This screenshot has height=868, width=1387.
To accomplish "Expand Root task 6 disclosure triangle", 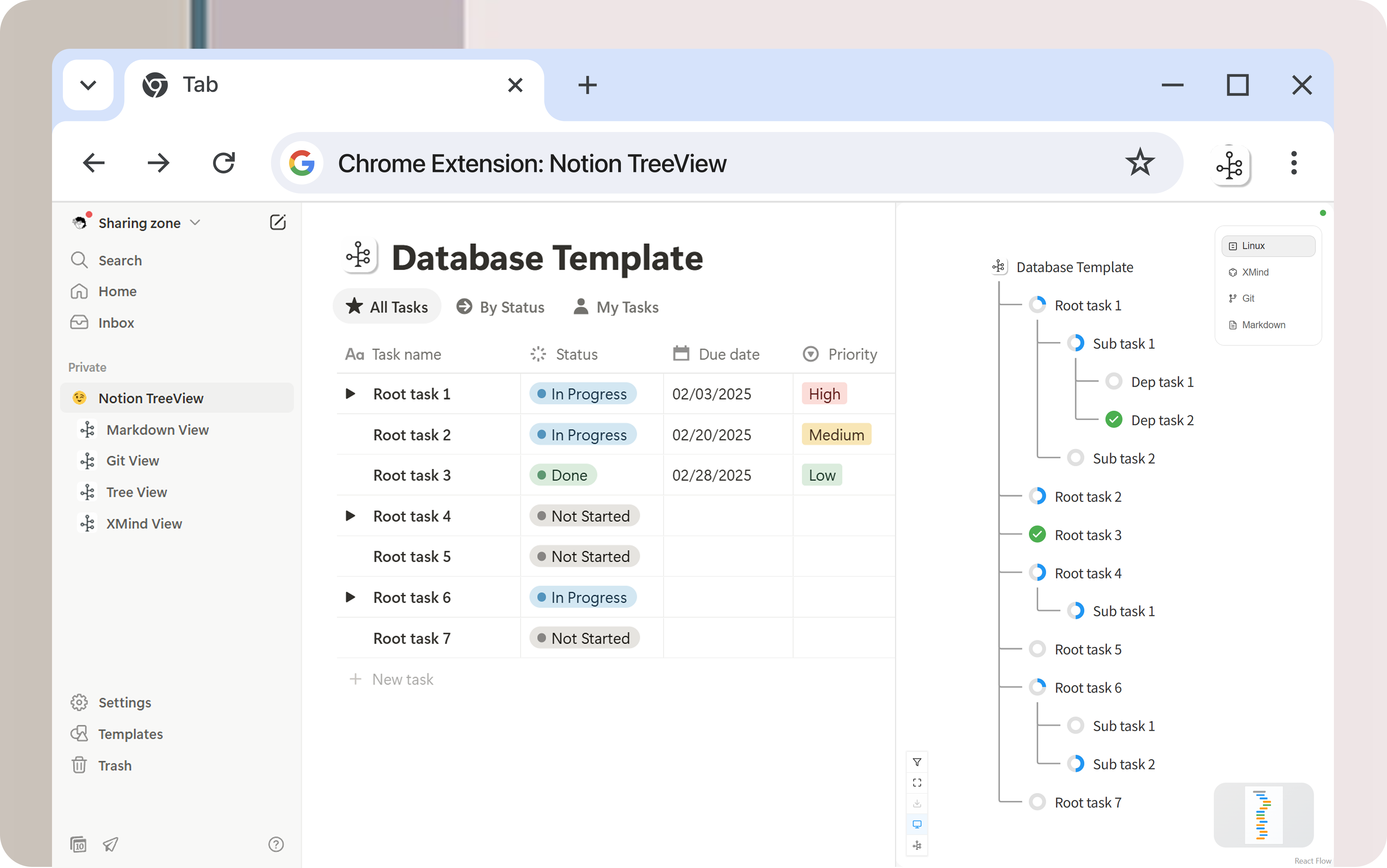I will tap(350, 597).
